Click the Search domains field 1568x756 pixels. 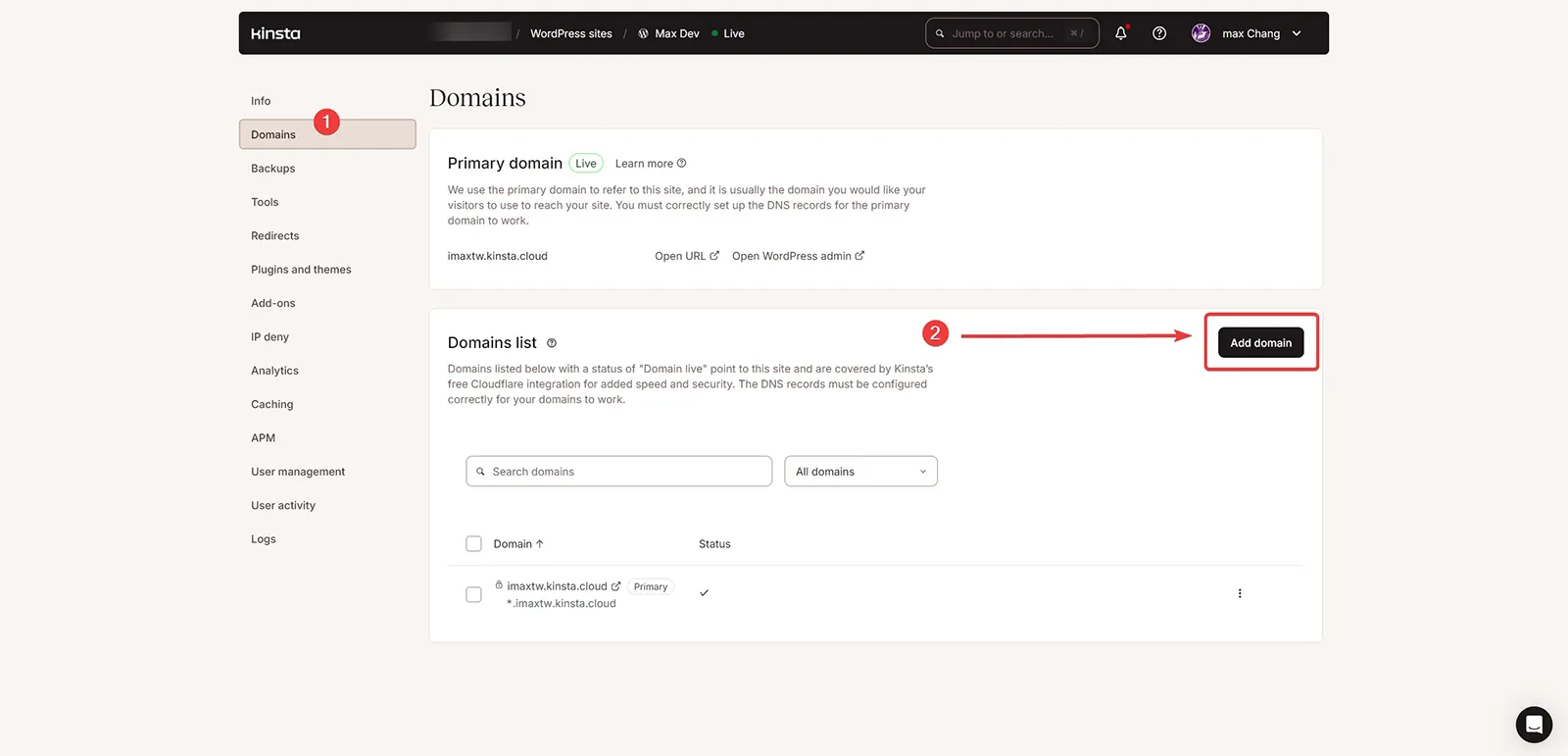619,472
